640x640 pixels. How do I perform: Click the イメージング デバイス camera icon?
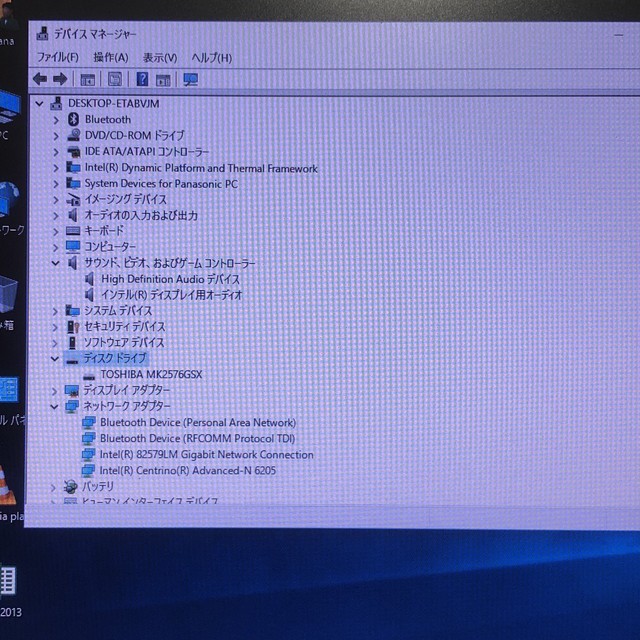[x=73, y=199]
